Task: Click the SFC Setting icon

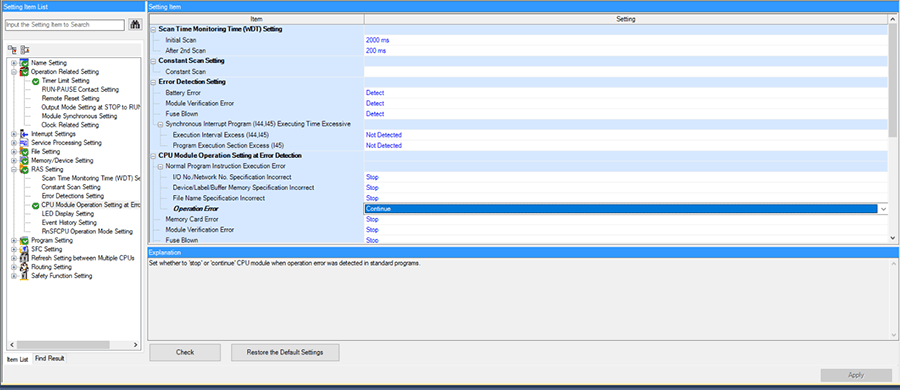Action: (x=24, y=249)
